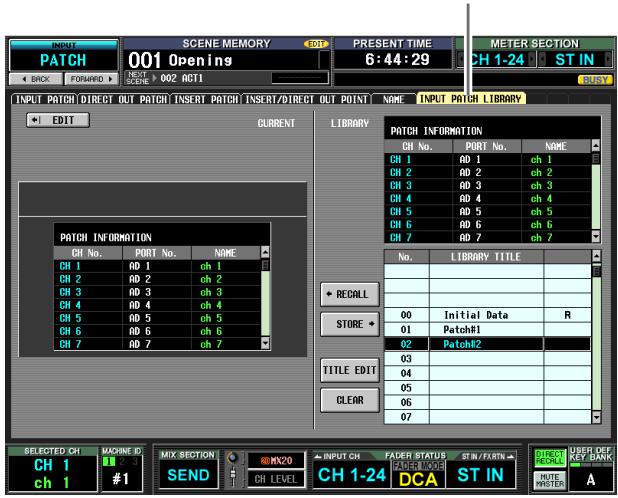Select empty library slot 04

(488, 373)
